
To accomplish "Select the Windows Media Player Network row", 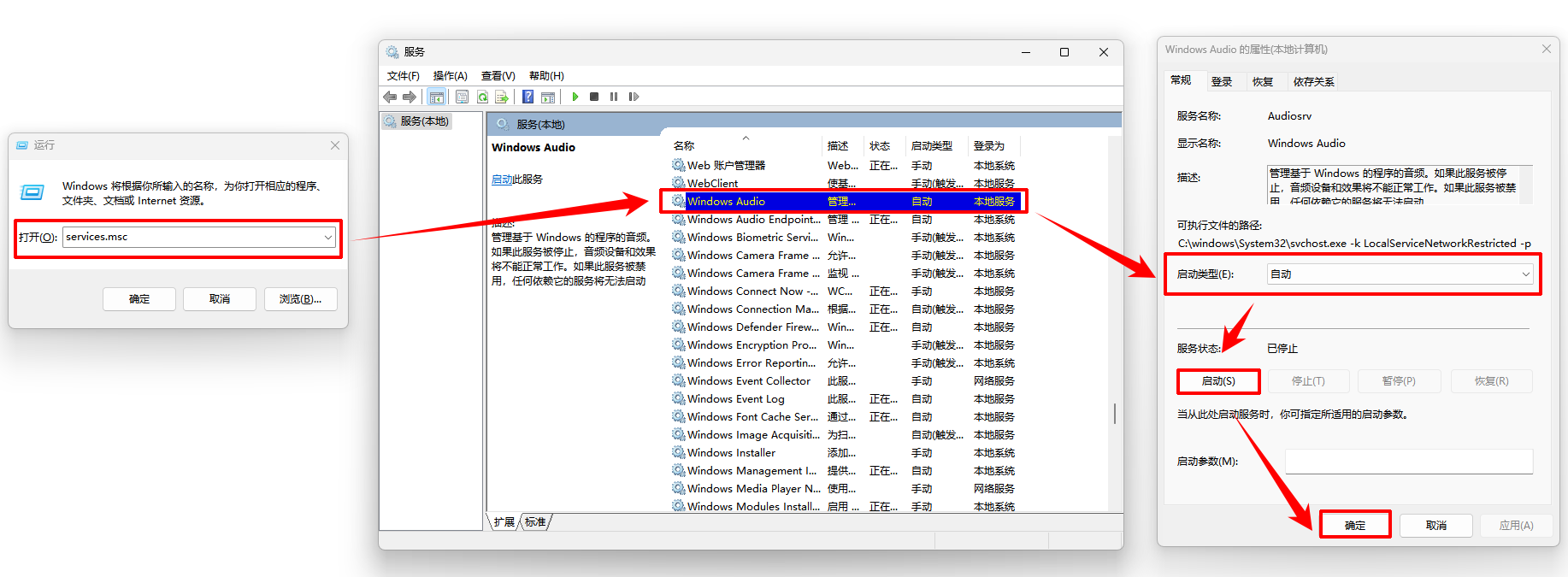I will point(846,489).
